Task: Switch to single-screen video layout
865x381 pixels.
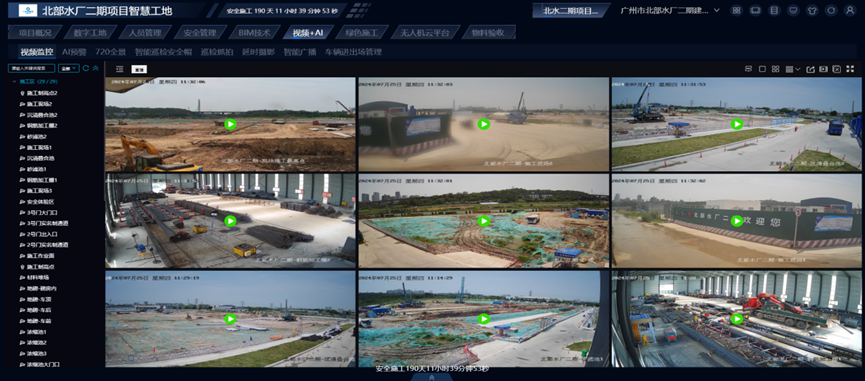Action: point(762,69)
